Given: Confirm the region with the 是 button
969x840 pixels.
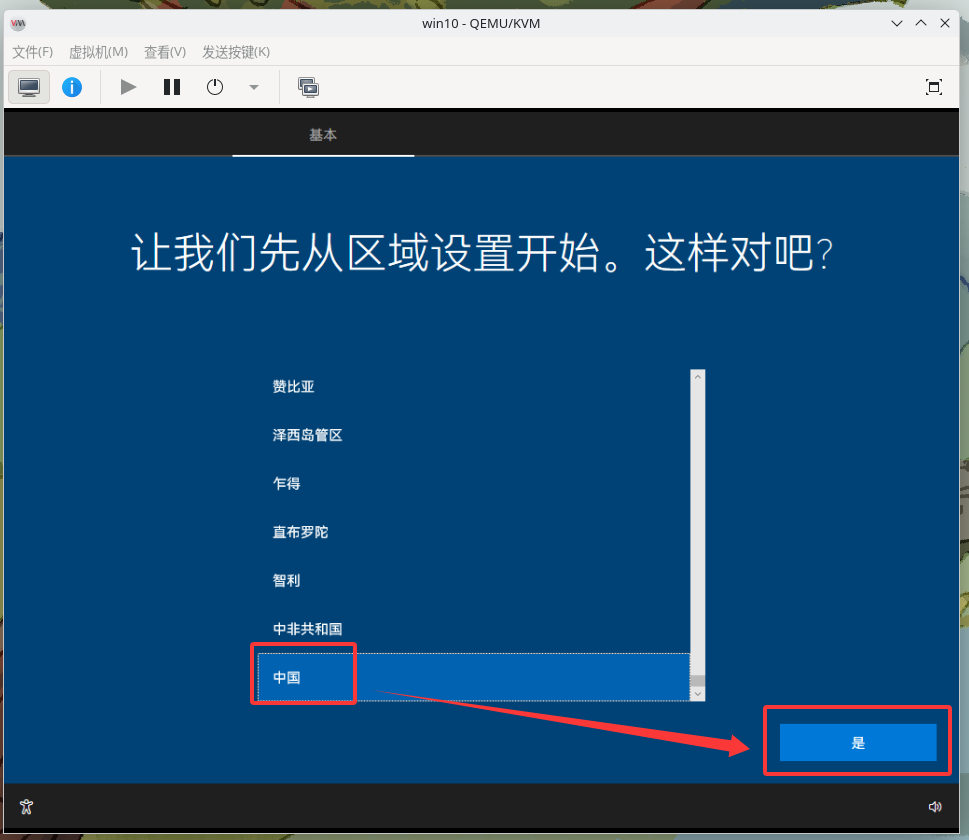Looking at the screenshot, I should (x=858, y=742).
